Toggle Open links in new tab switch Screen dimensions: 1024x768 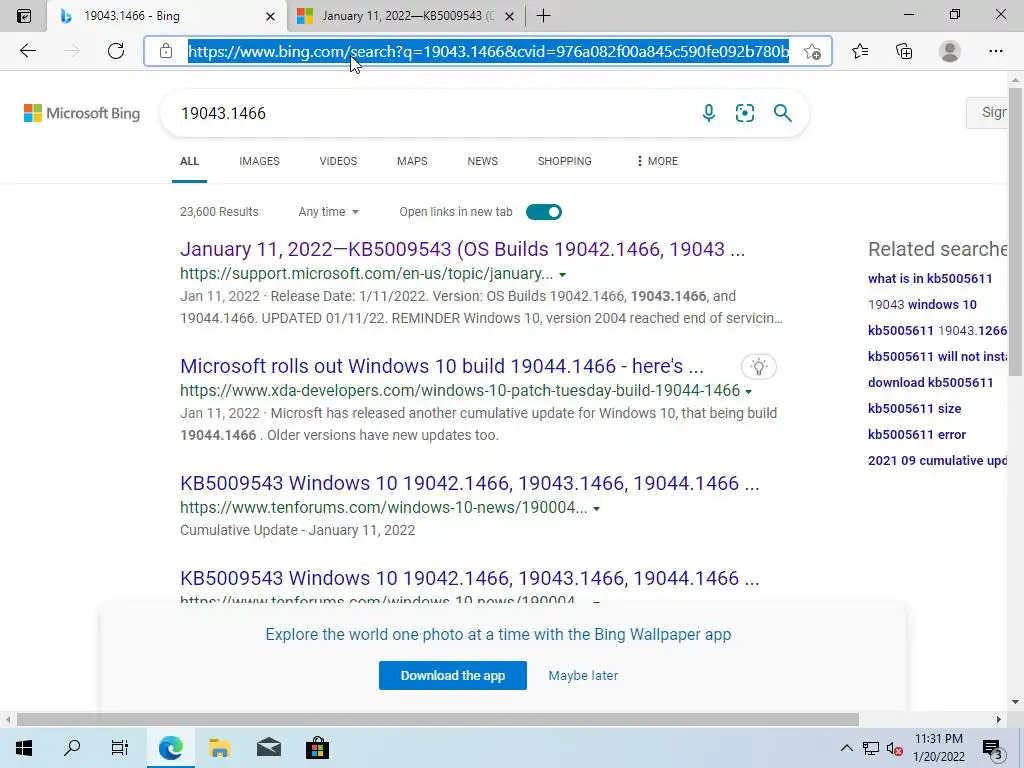coord(543,212)
